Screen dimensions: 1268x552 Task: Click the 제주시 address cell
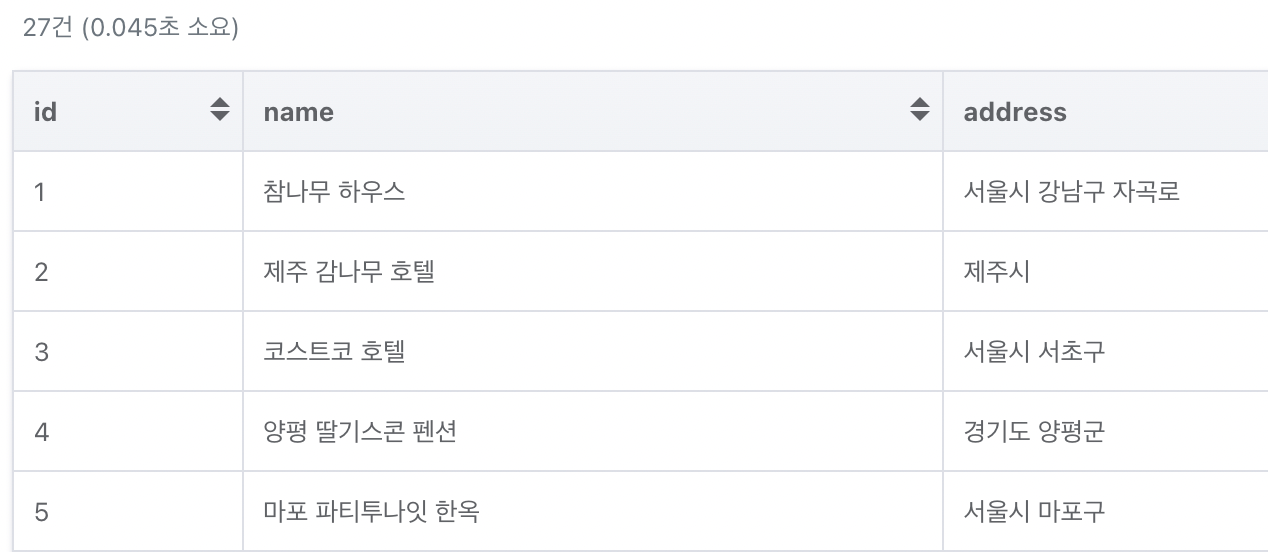click(x=1106, y=271)
